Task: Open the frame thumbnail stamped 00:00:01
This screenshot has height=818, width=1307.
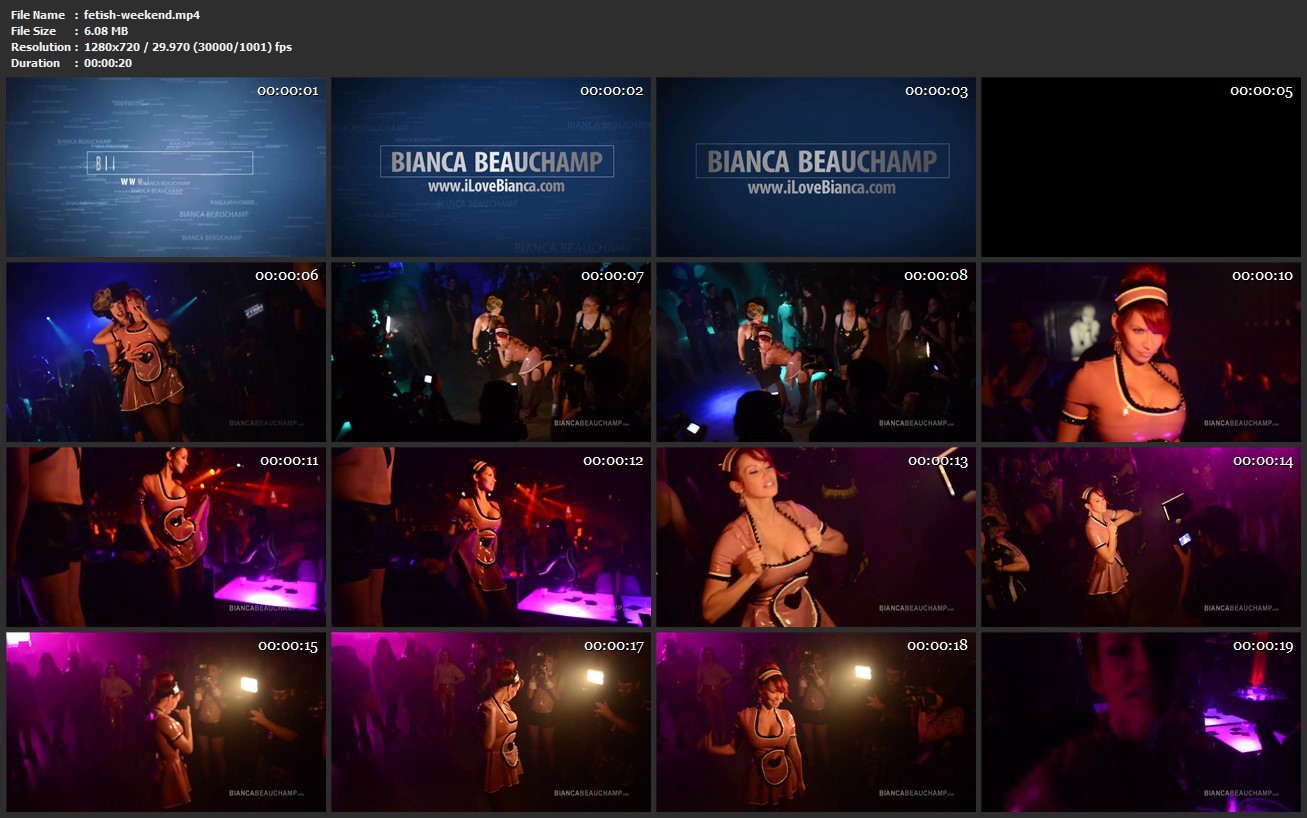Action: 166,168
